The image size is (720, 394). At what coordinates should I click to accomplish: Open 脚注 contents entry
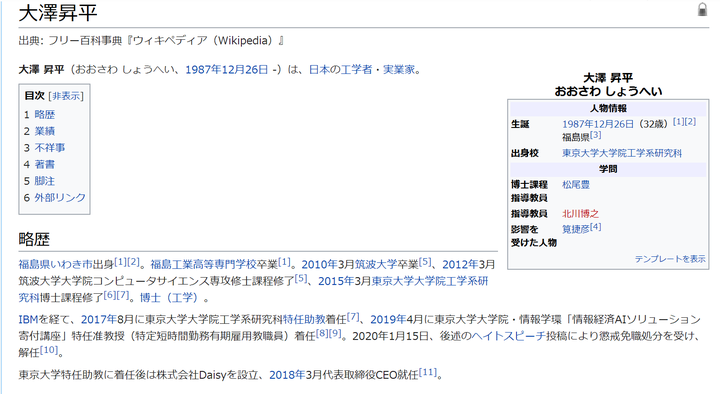click(45, 180)
